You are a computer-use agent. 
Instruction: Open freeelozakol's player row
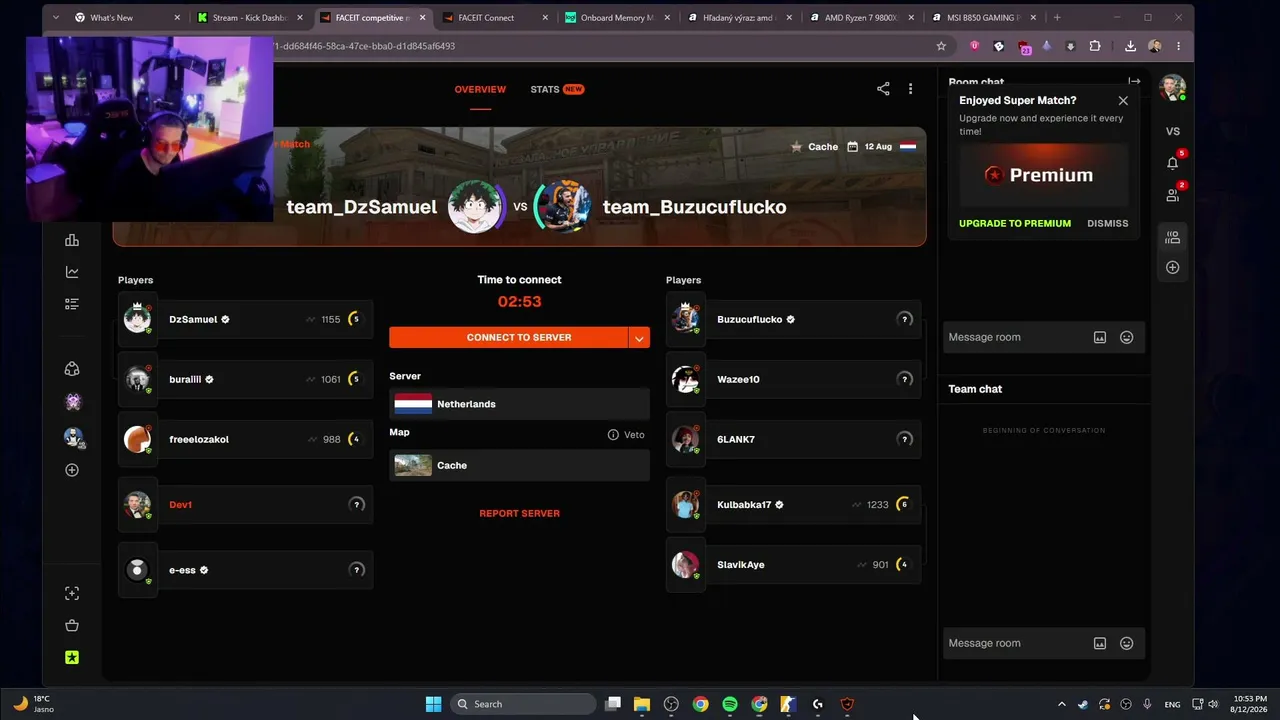pyautogui.click(x=245, y=440)
